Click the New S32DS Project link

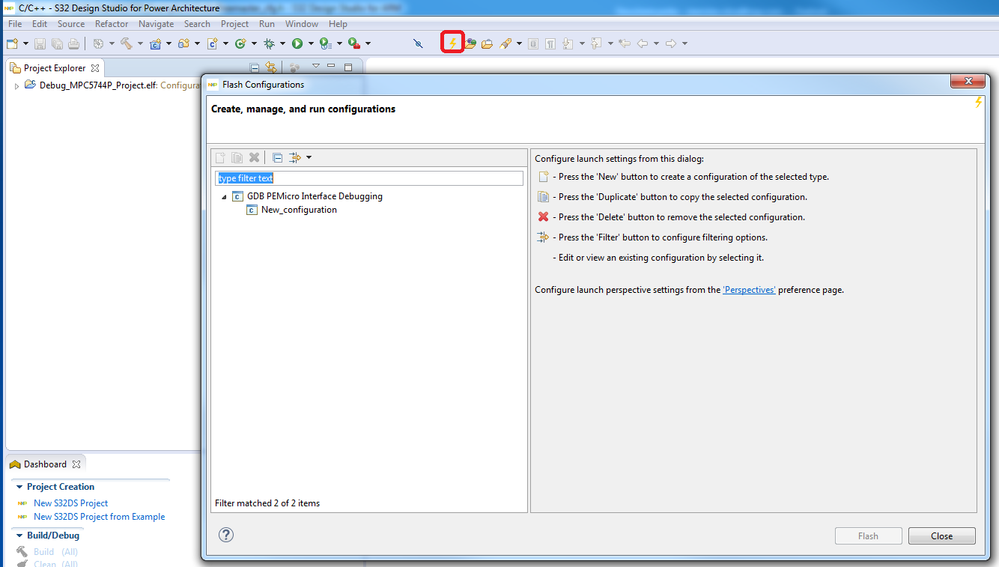[71, 503]
